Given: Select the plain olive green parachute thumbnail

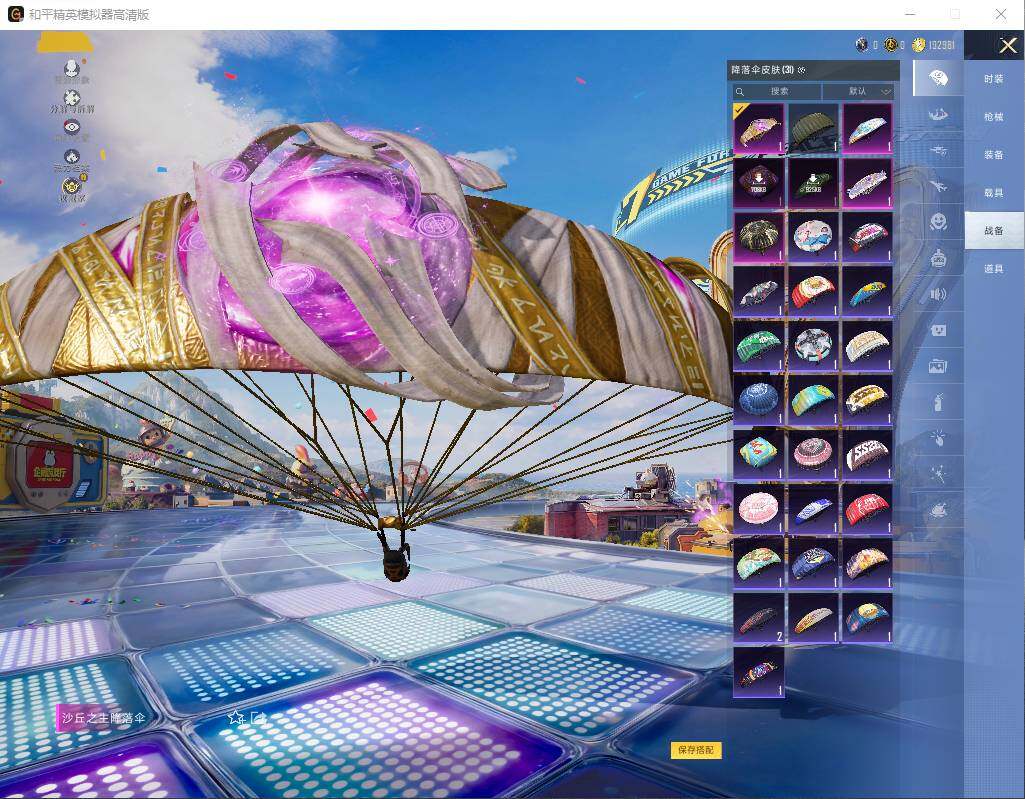Looking at the screenshot, I should [x=813, y=128].
